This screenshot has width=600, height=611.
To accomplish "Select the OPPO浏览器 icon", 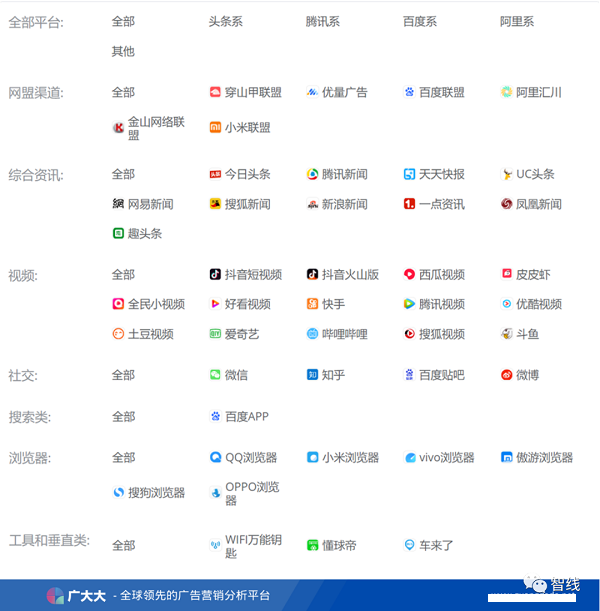I will pos(215,493).
